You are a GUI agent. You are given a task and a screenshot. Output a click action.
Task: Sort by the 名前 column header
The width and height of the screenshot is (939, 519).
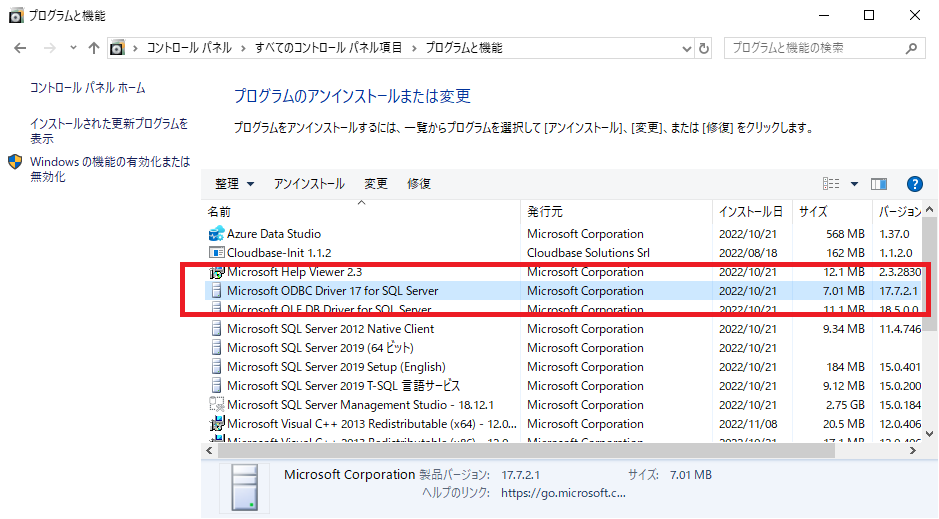pos(361,212)
